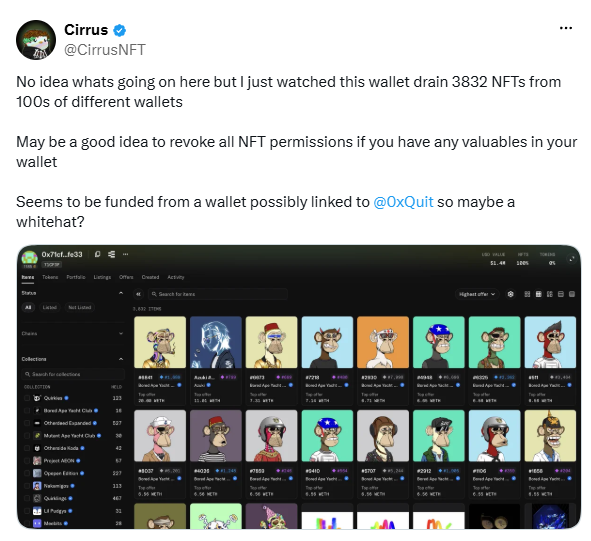Click the Search for items field
The image size is (591, 541).
218,294
